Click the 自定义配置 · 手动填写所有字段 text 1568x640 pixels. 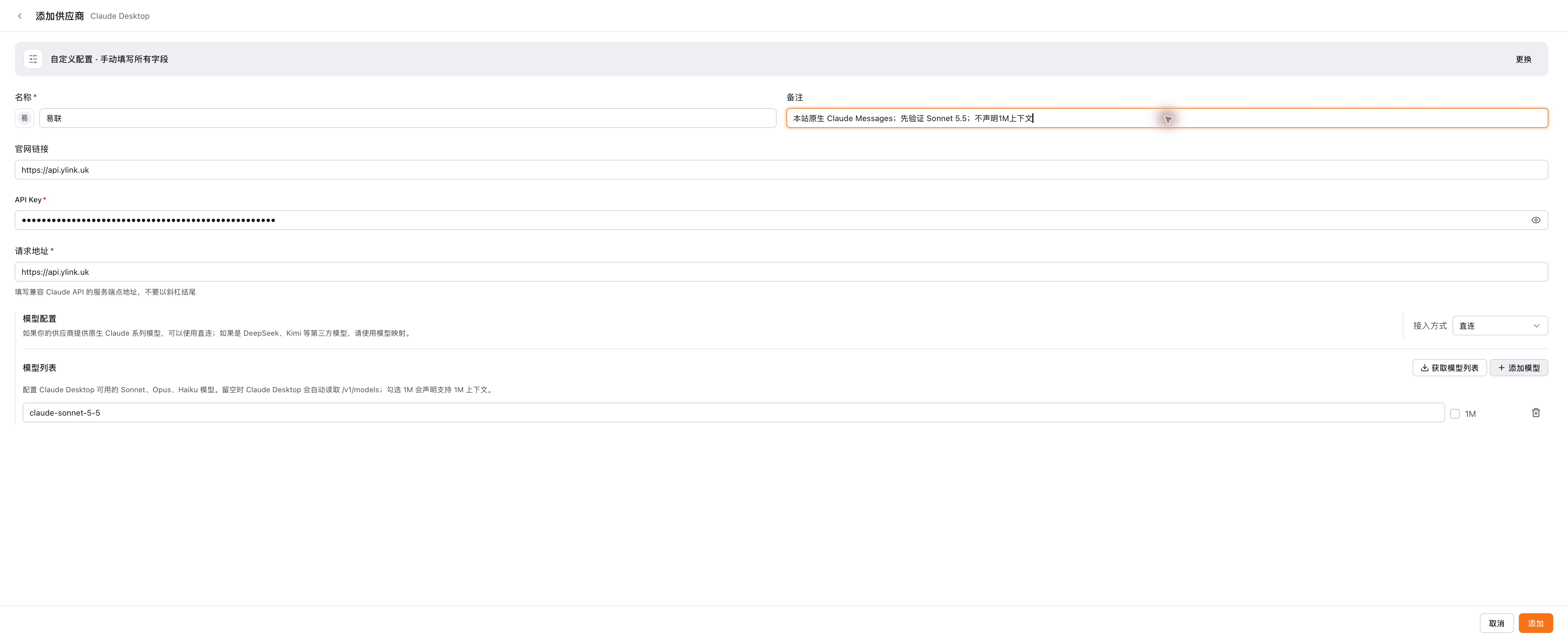(x=109, y=59)
